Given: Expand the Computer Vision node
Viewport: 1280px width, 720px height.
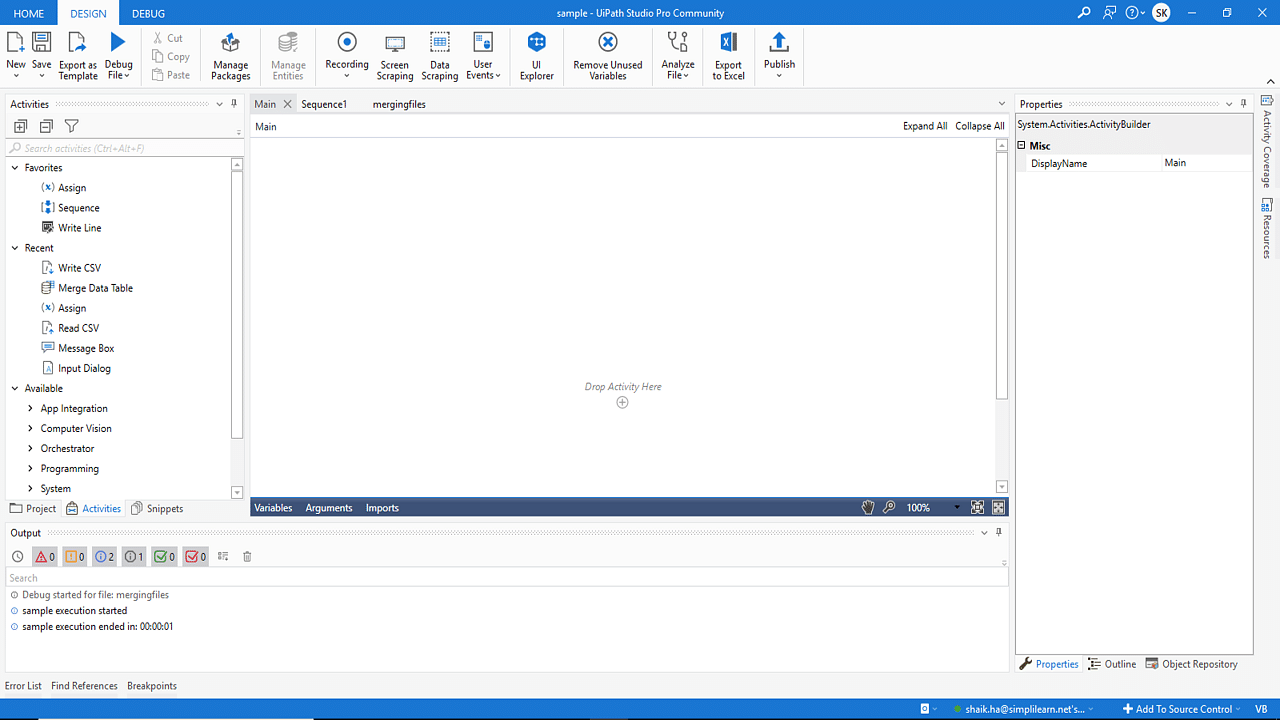Looking at the screenshot, I should 31,428.
